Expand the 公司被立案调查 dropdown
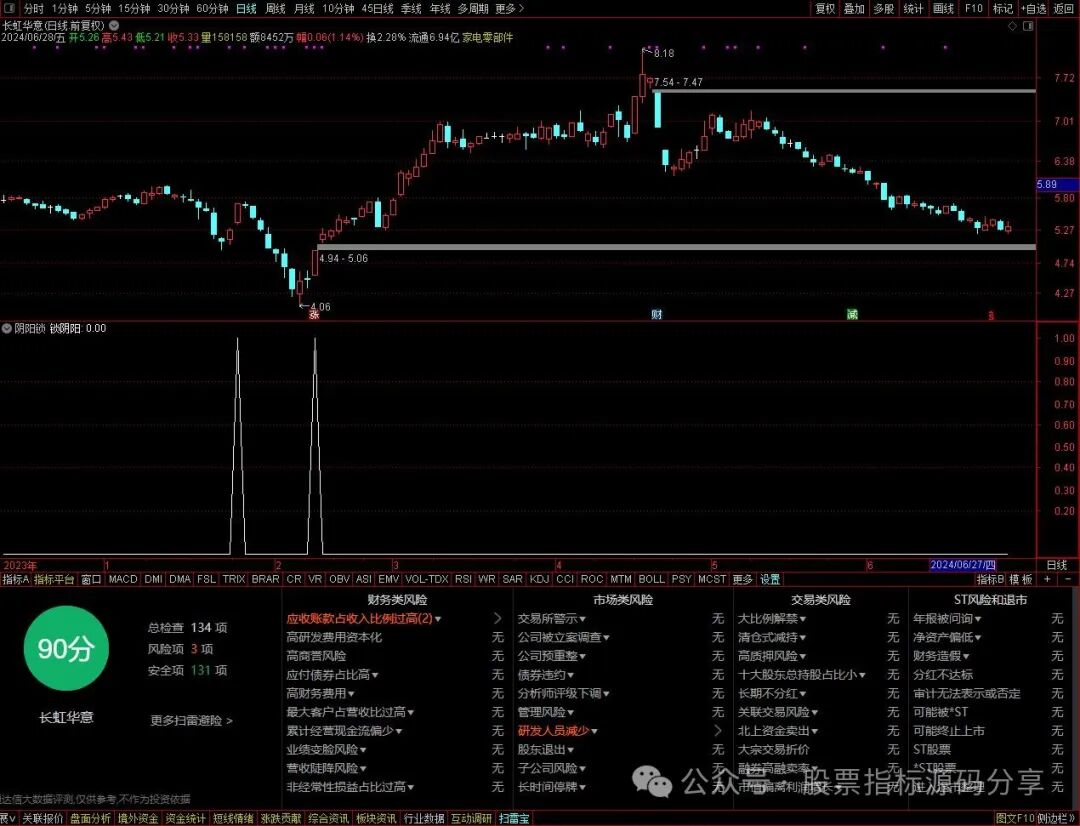 coord(563,637)
